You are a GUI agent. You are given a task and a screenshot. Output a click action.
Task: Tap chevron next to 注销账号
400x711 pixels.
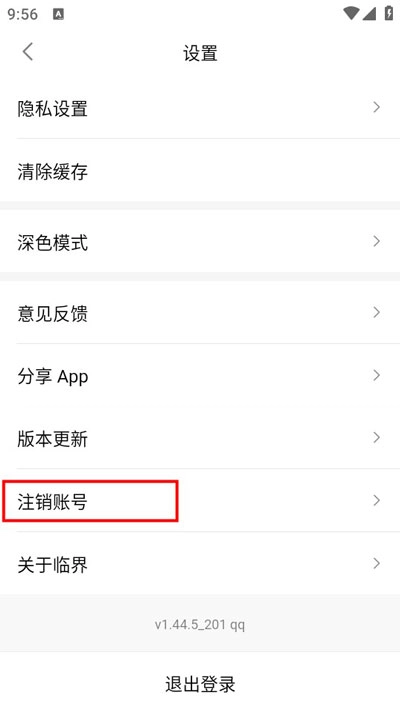(376, 501)
